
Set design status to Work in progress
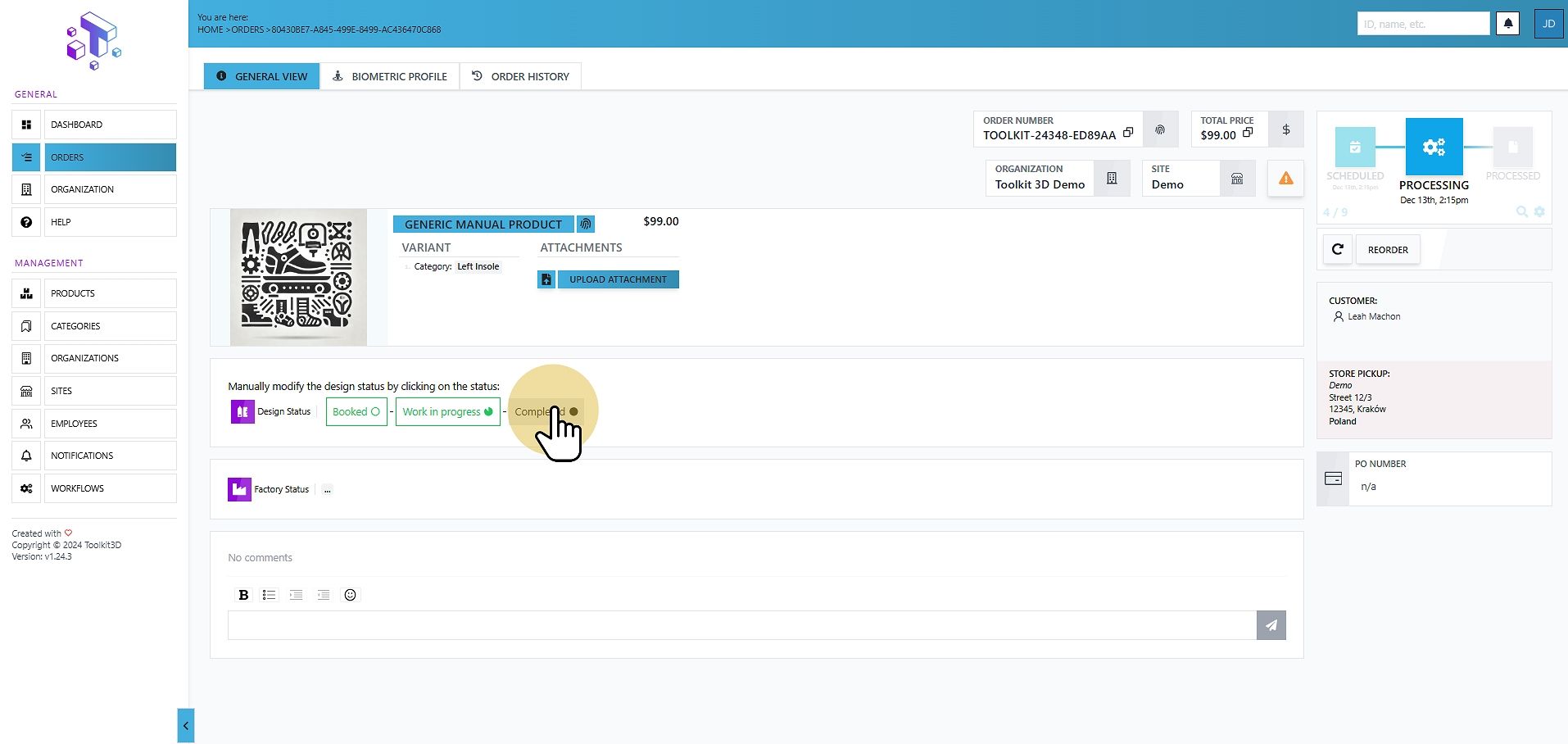[447, 411]
